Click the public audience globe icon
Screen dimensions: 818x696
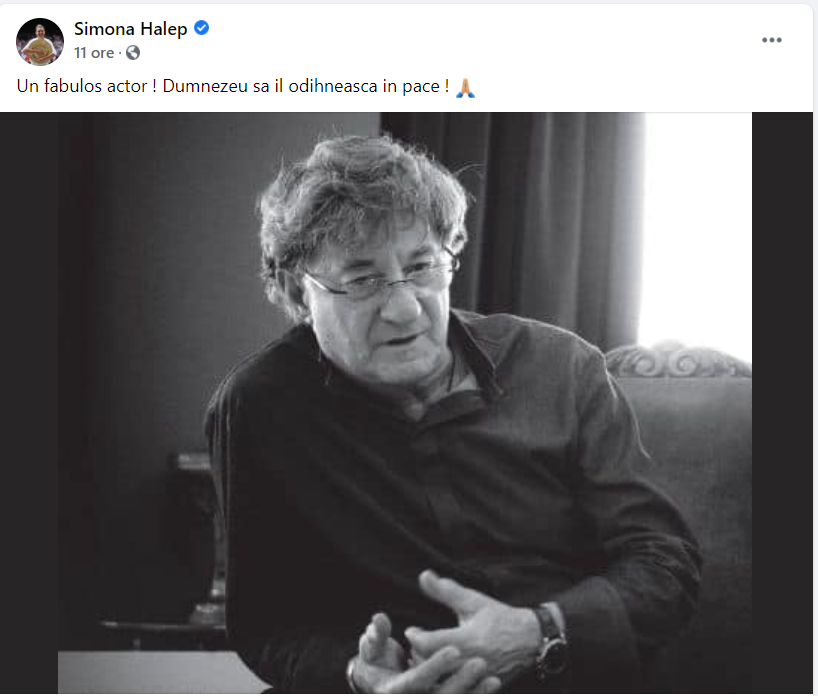(x=133, y=53)
